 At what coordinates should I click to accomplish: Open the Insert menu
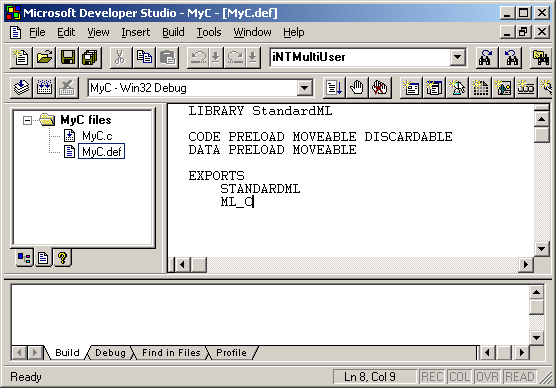(135, 32)
